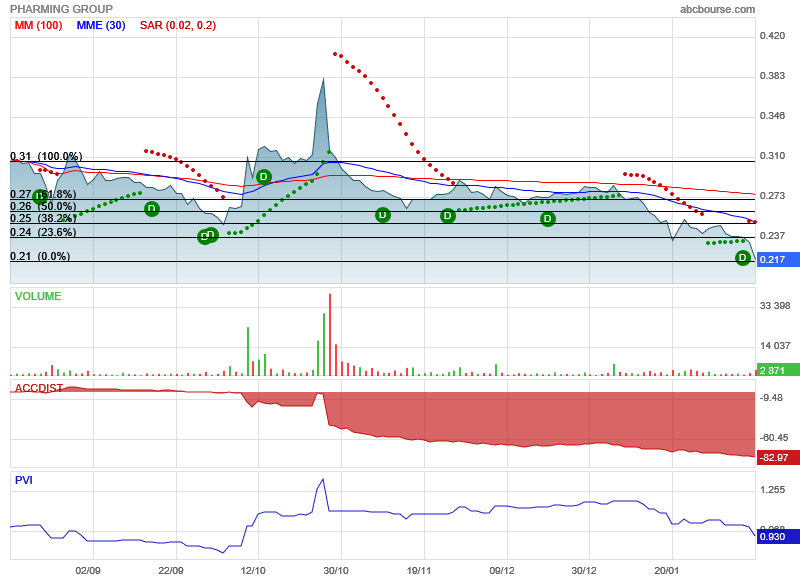
Task: Click the 0.31 (100.0%) Fibonacci level label
Action: (46, 156)
